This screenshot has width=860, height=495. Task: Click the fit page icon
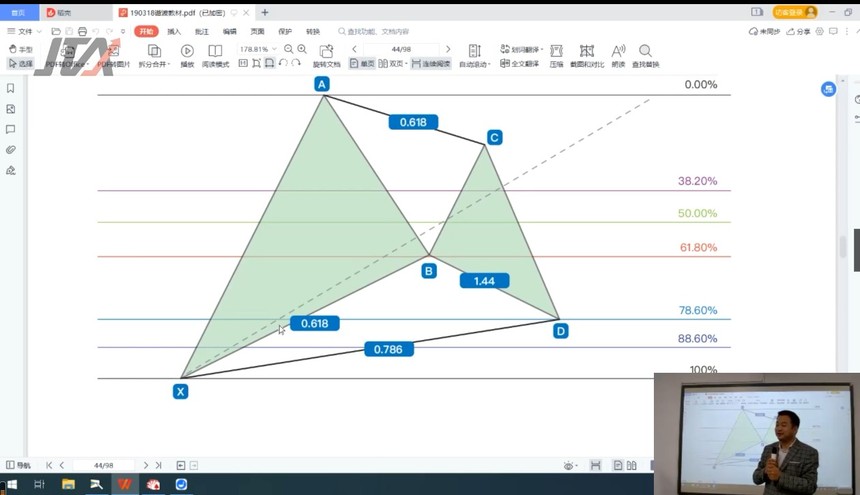tap(256, 64)
